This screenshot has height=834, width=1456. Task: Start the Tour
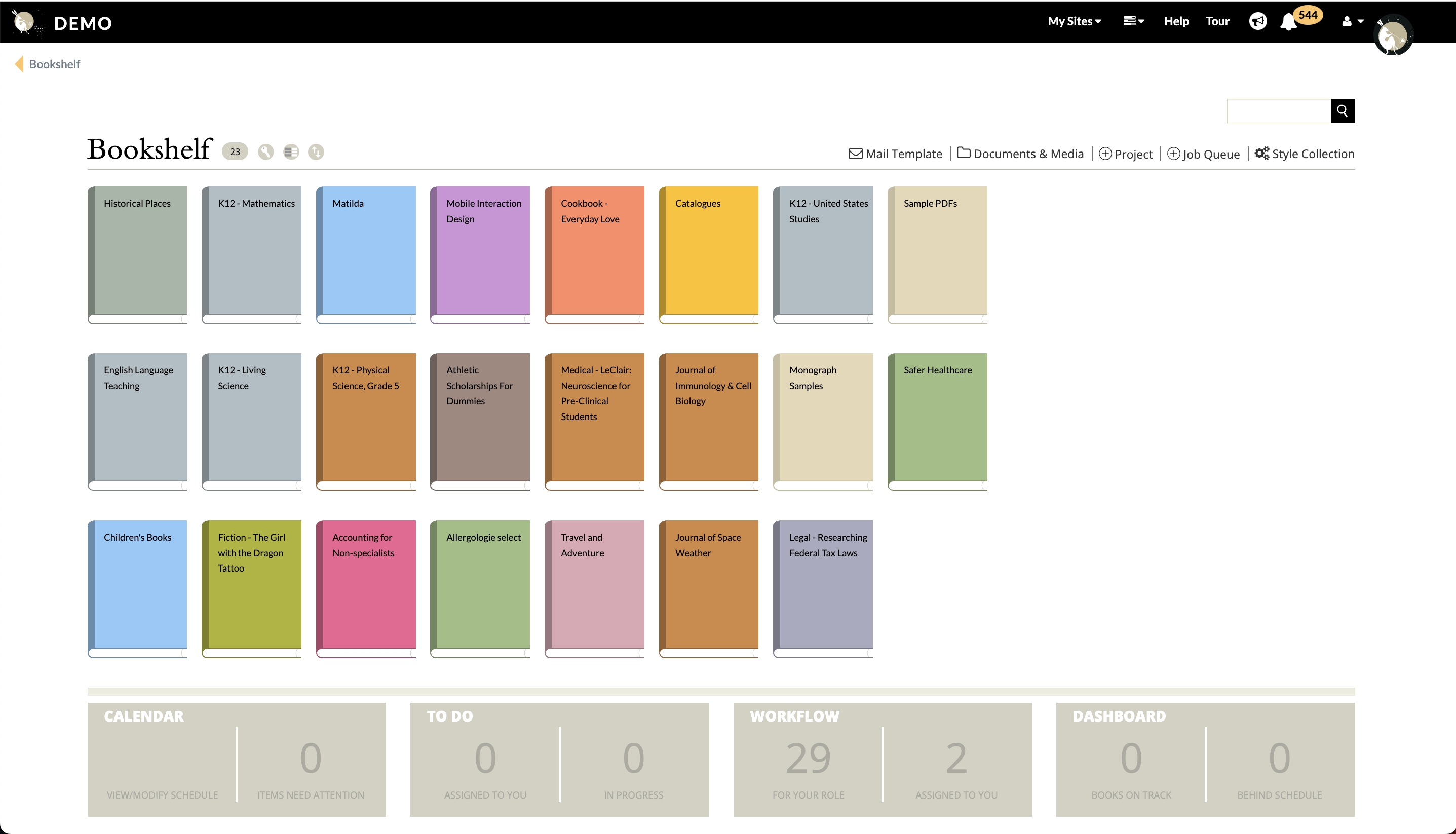tap(1217, 21)
